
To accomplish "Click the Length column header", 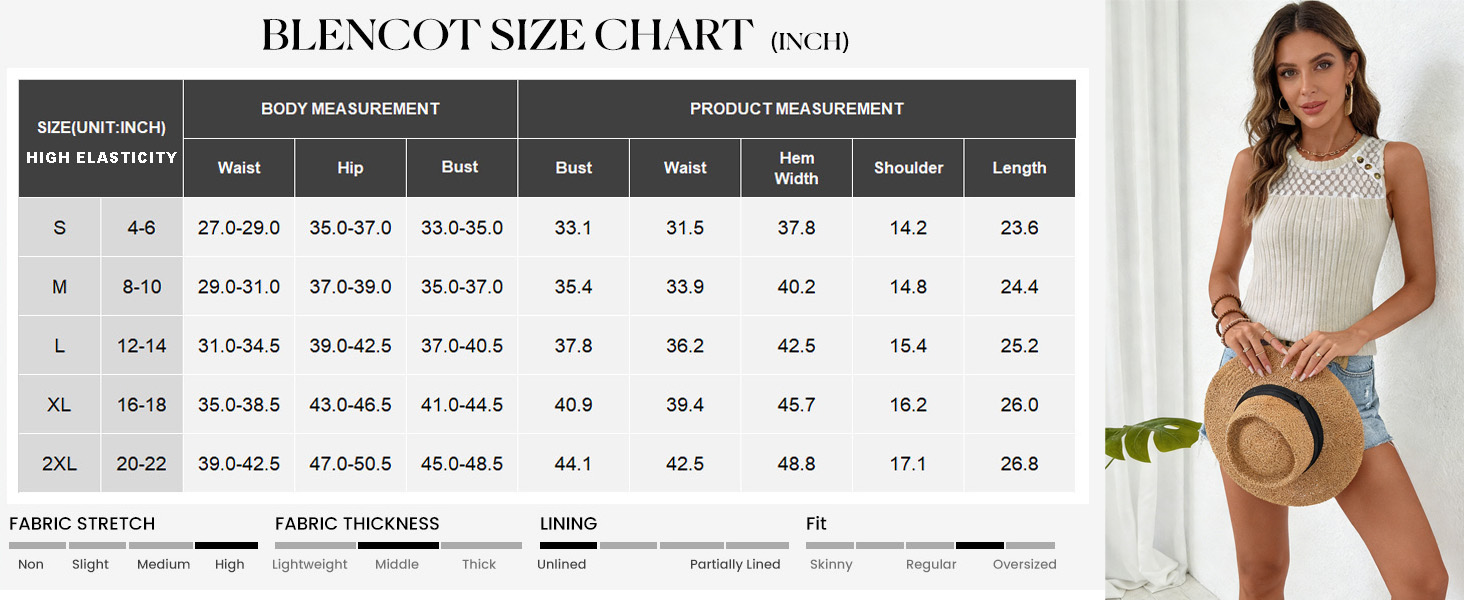I will pos(1019,168).
